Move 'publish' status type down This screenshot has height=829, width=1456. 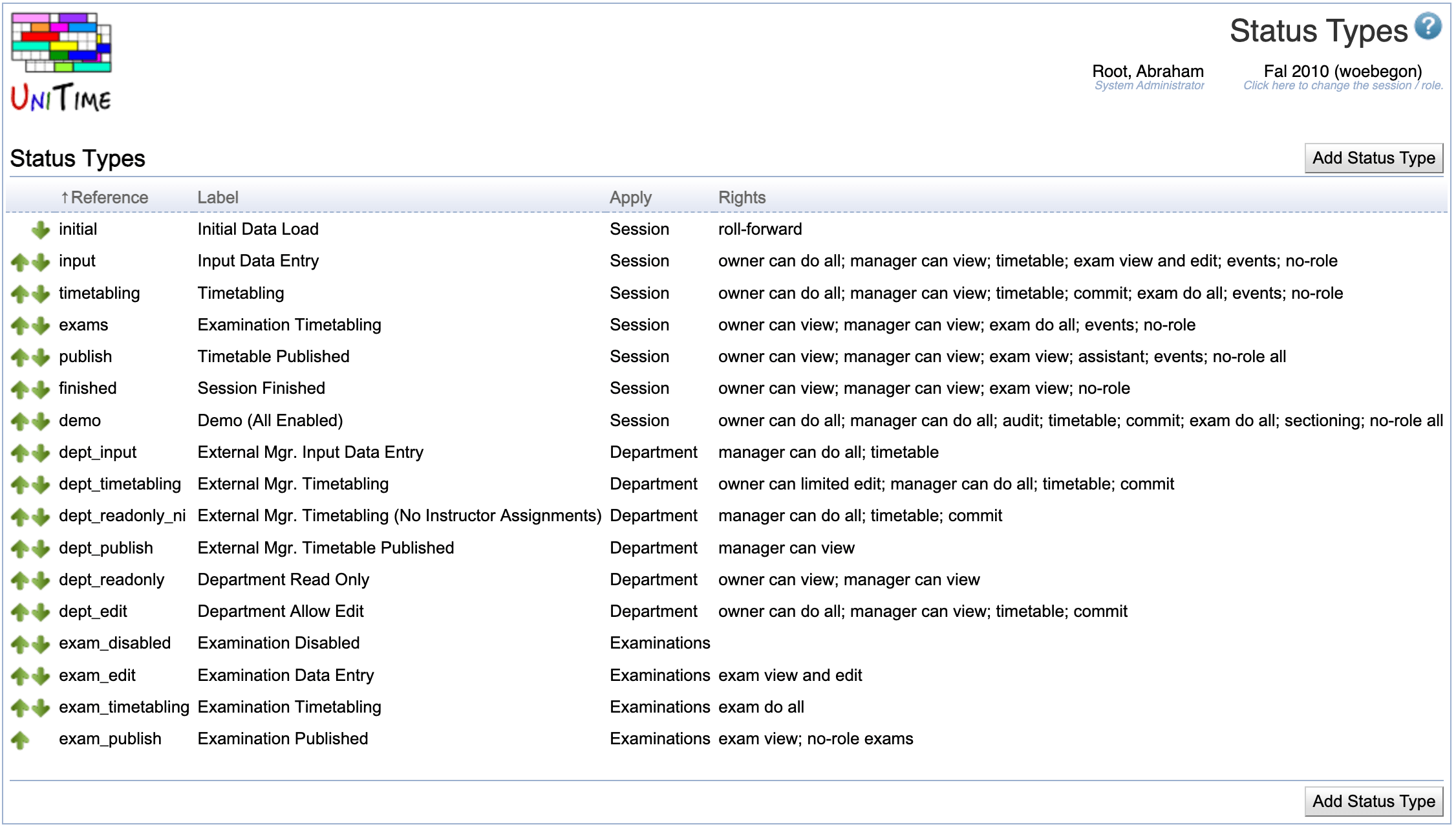[41, 356]
